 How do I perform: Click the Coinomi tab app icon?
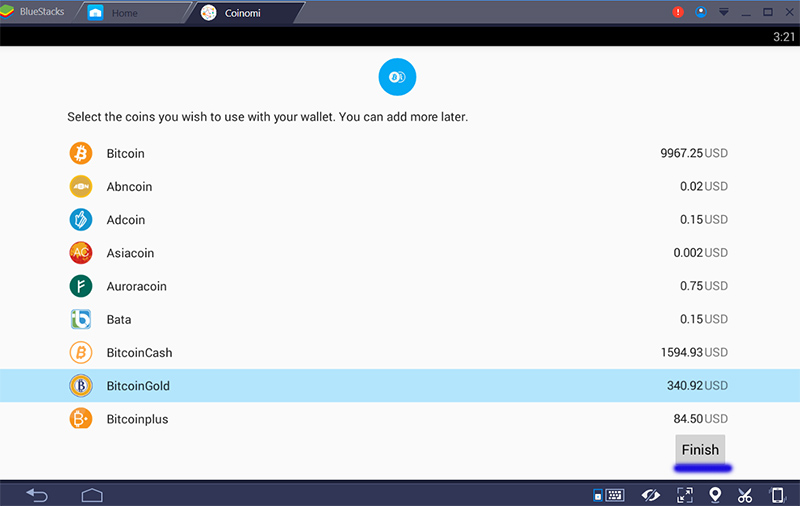click(208, 13)
